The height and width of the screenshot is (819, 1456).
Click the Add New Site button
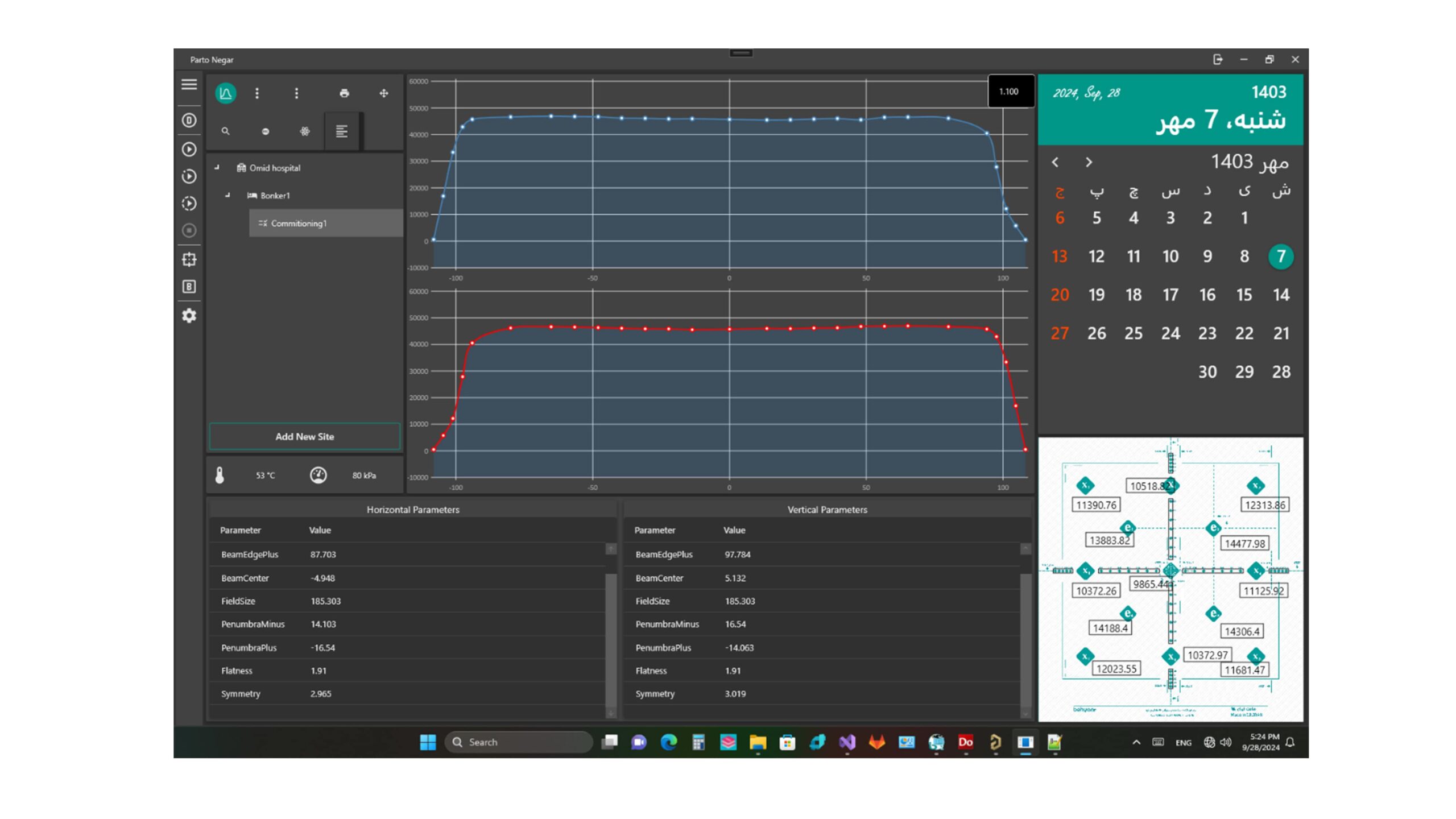pyautogui.click(x=304, y=437)
